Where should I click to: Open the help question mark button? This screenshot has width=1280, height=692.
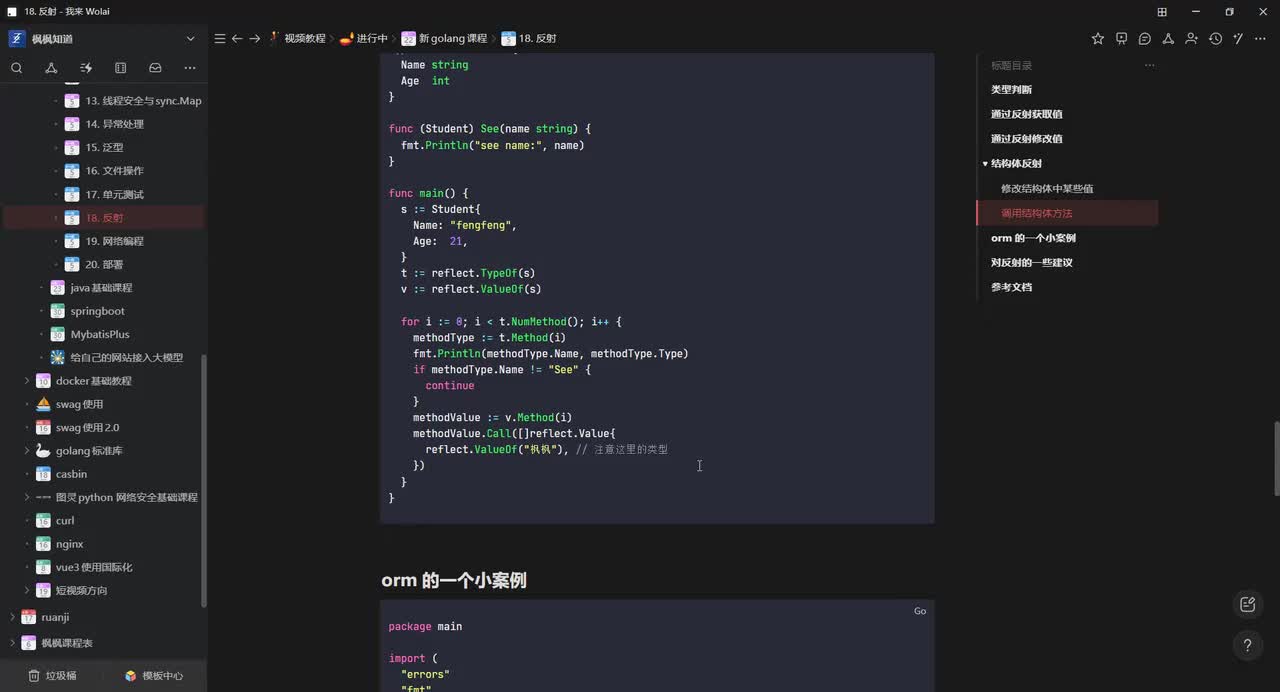coord(1247,645)
